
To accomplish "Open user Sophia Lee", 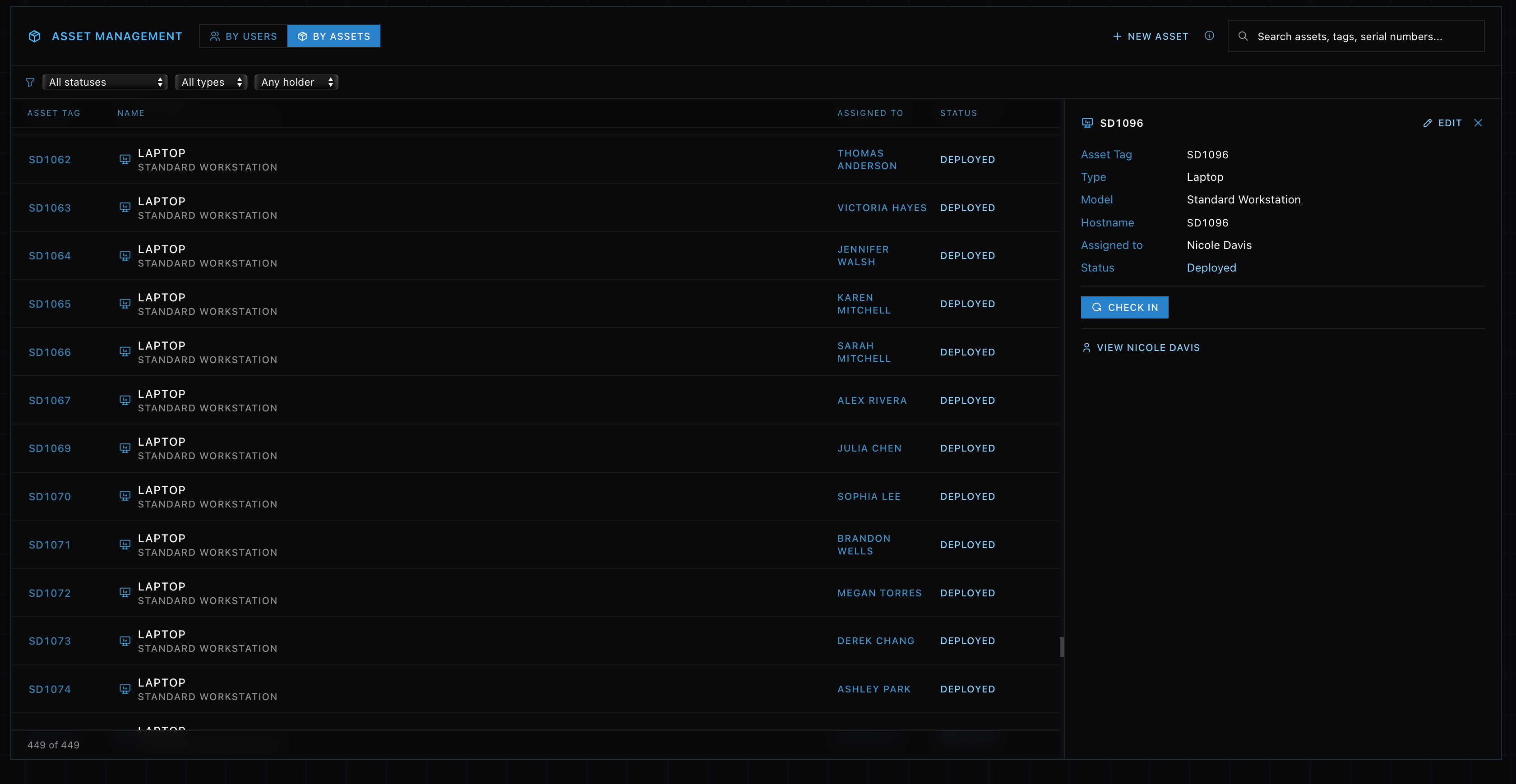I will pos(869,497).
